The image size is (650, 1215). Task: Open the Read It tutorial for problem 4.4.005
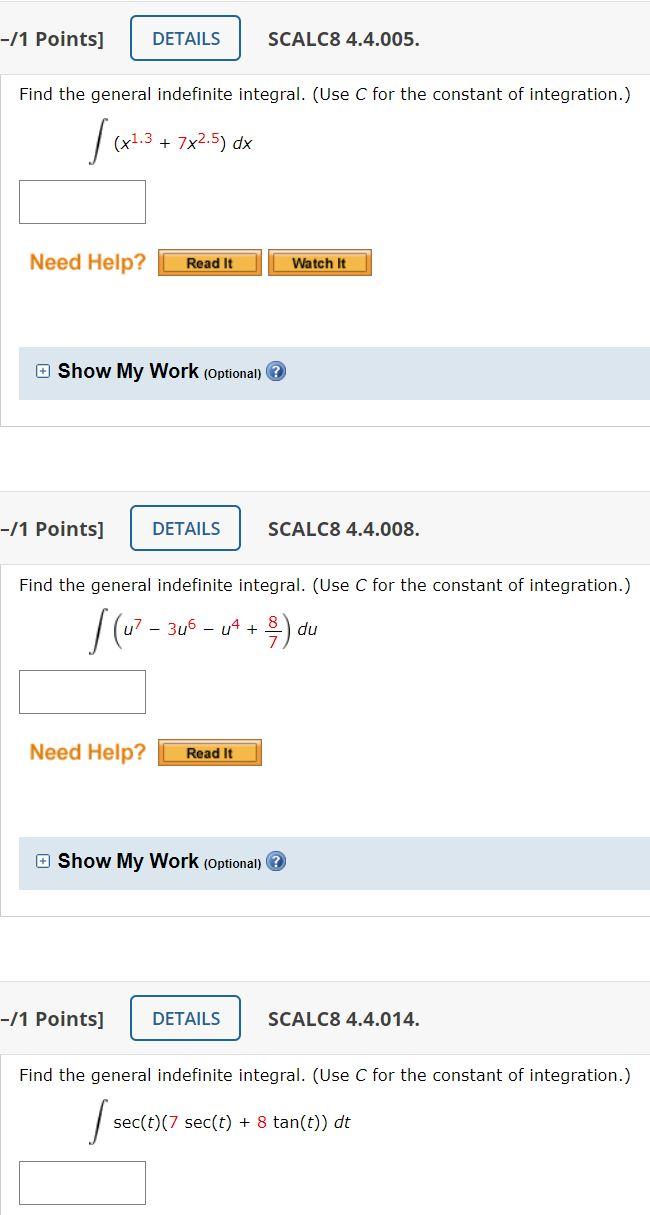click(209, 263)
